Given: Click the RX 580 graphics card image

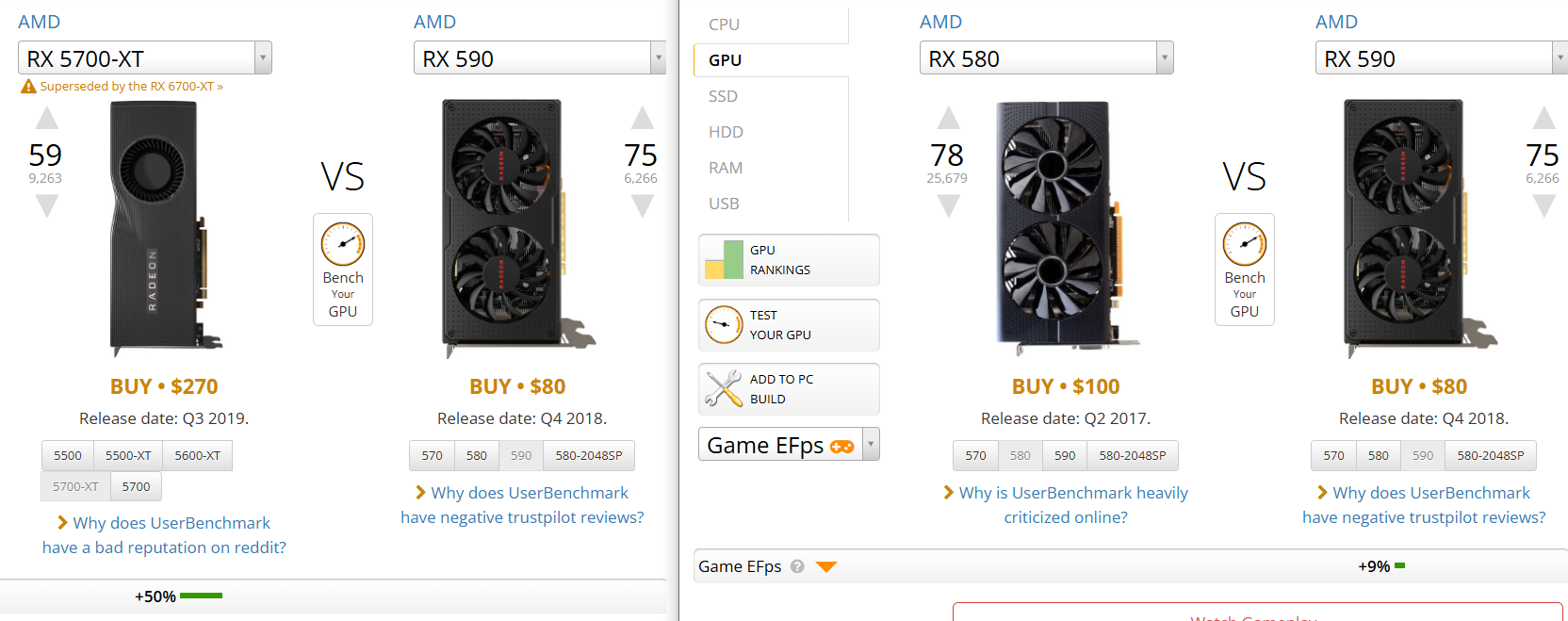Looking at the screenshot, I should 1052,226.
